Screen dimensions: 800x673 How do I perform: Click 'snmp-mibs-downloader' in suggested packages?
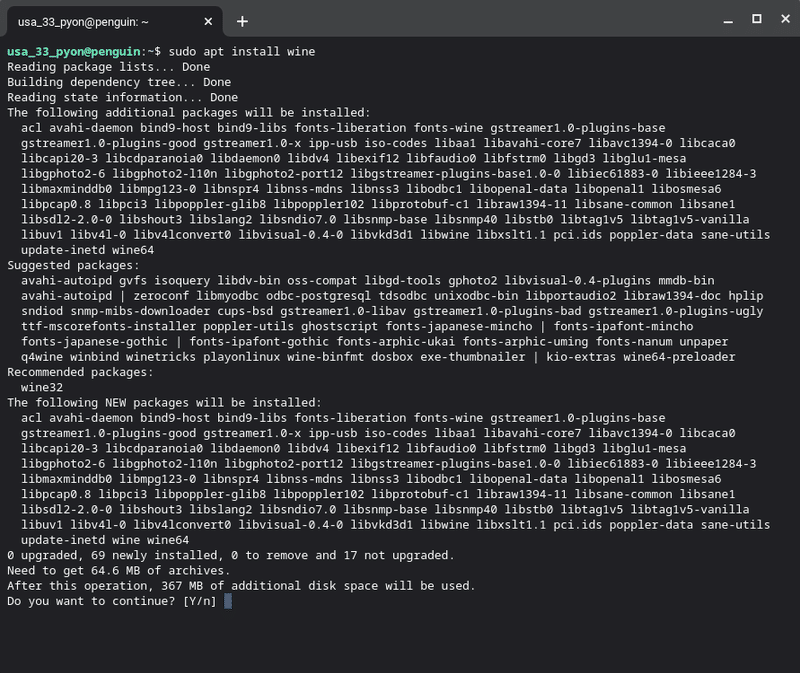point(140,311)
